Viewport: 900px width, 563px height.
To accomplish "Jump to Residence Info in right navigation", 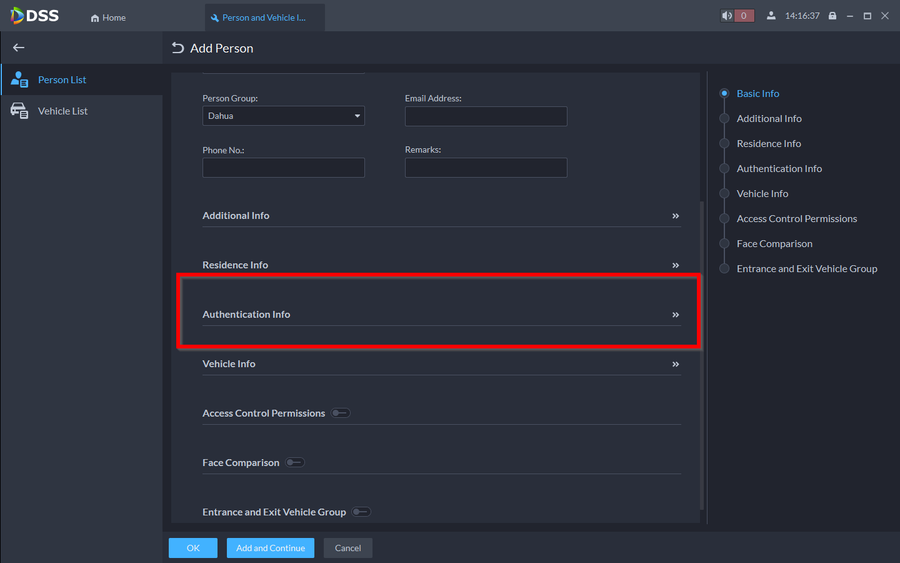I will tap(769, 143).
